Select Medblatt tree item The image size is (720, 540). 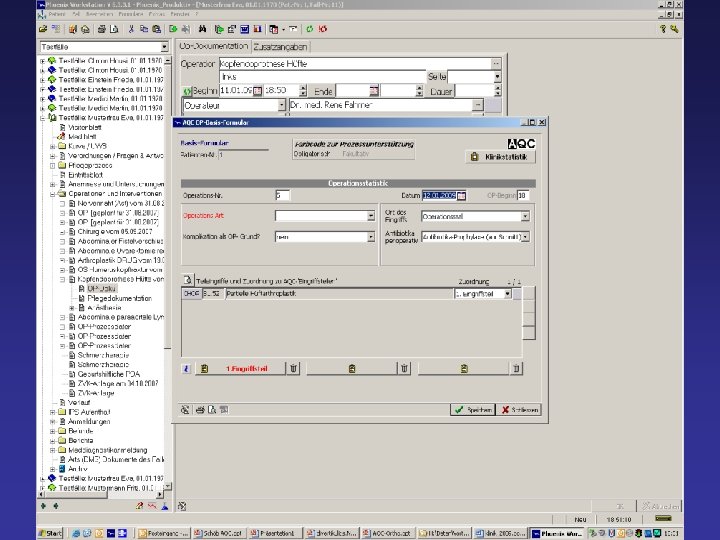click(82, 137)
